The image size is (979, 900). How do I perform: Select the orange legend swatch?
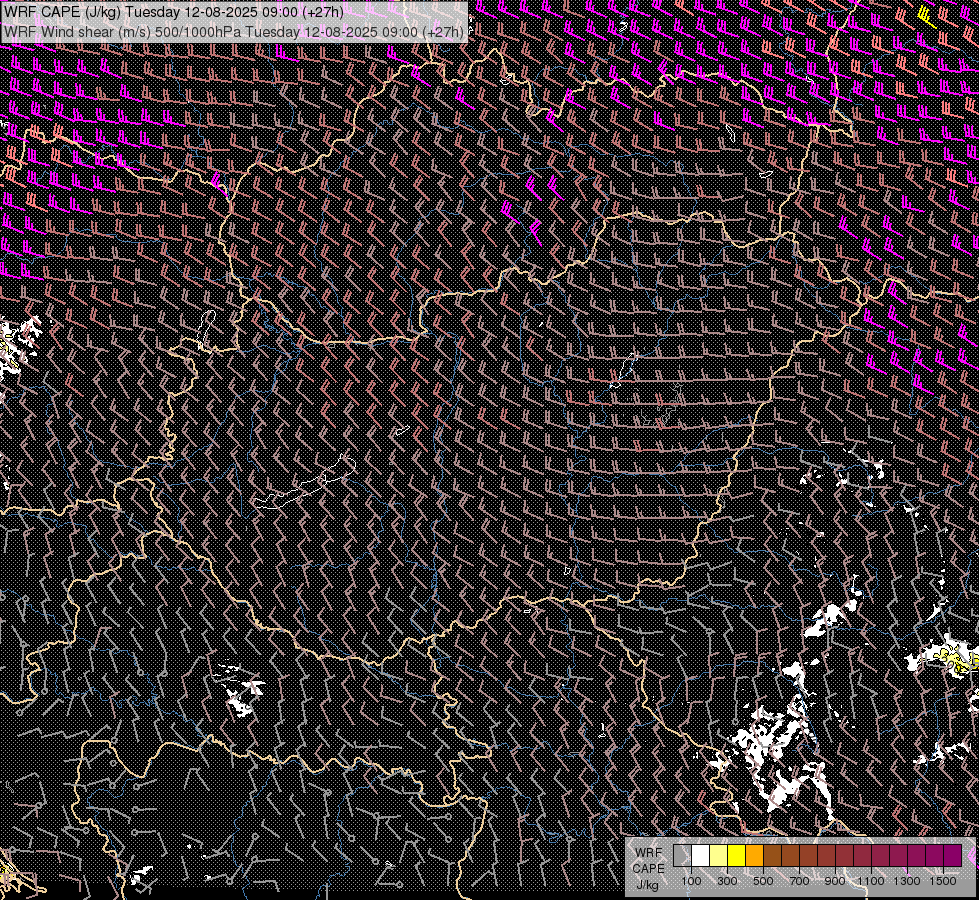pos(754,856)
